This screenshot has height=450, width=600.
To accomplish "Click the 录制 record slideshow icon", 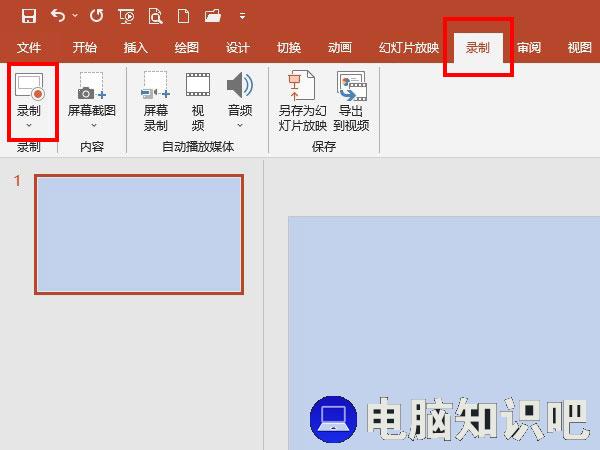I will (x=29, y=86).
